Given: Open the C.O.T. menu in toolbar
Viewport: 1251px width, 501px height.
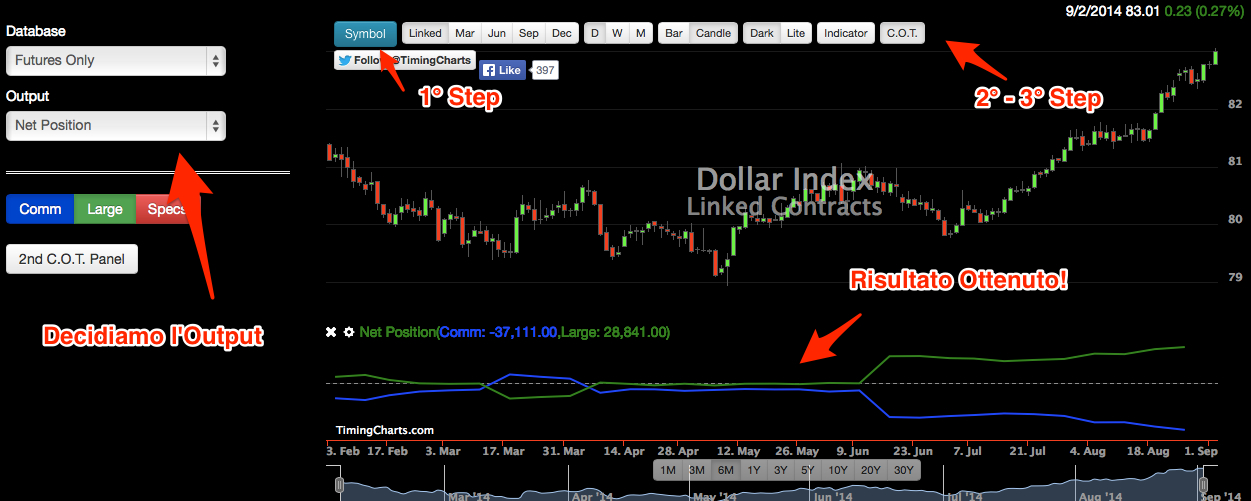Looking at the screenshot, I should pos(903,33).
